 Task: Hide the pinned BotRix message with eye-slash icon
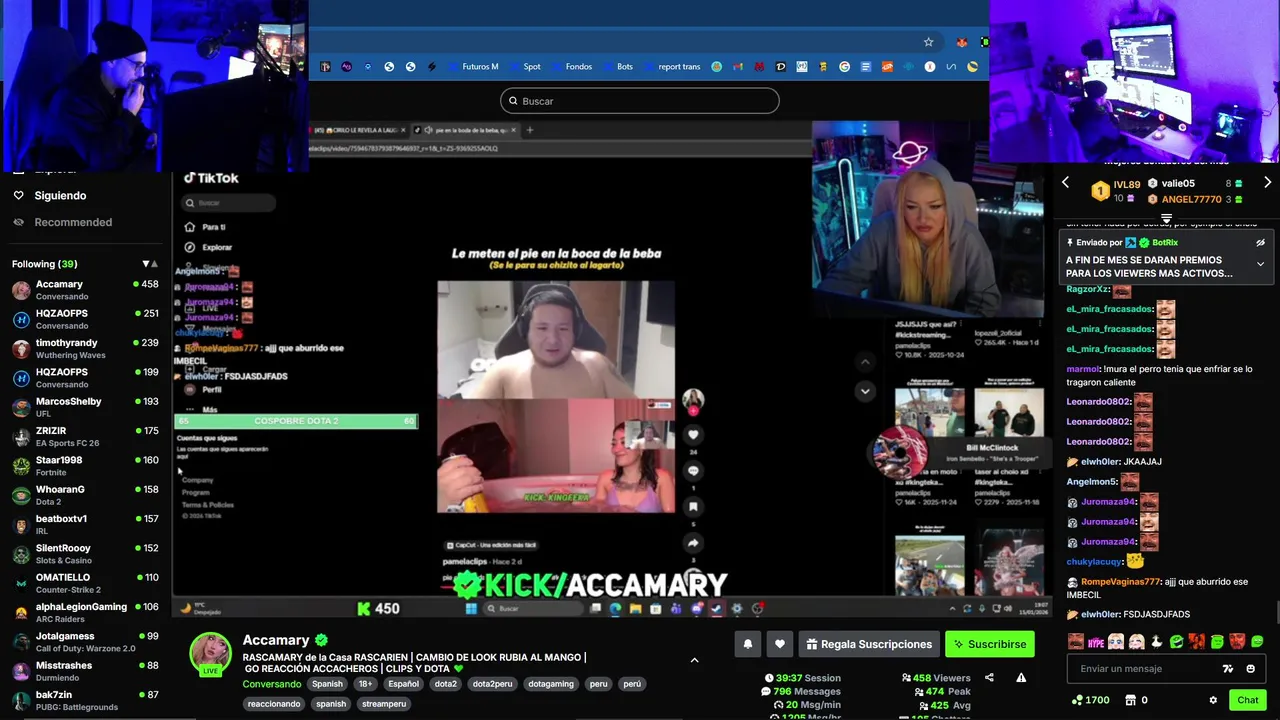tap(1260, 243)
